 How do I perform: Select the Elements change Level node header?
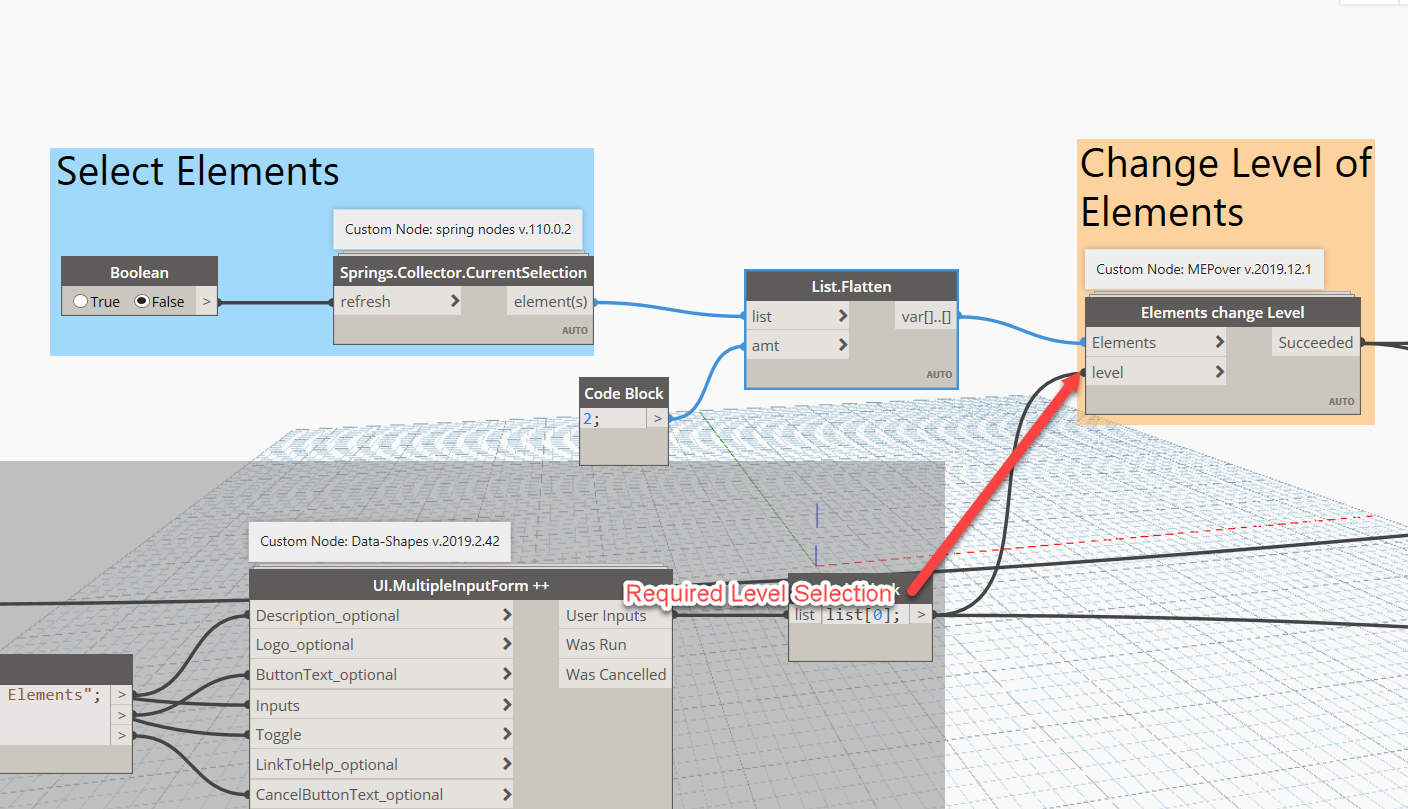tap(1222, 312)
